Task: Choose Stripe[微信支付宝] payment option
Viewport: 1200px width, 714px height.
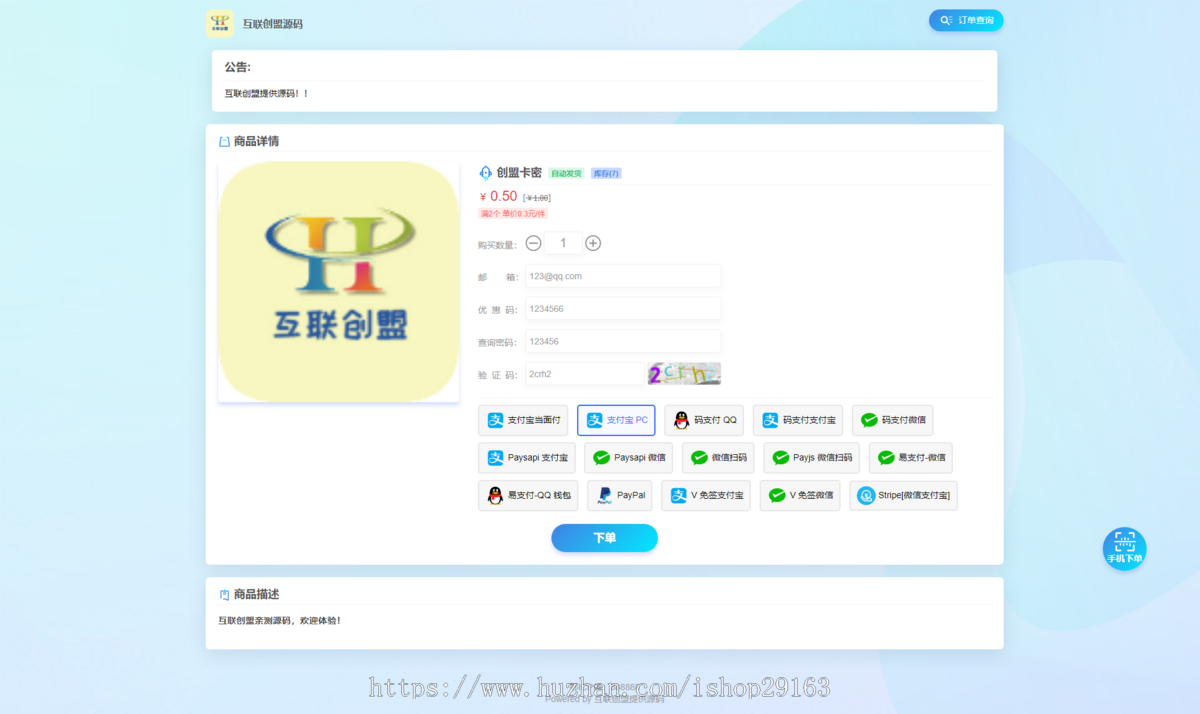Action: [x=904, y=495]
